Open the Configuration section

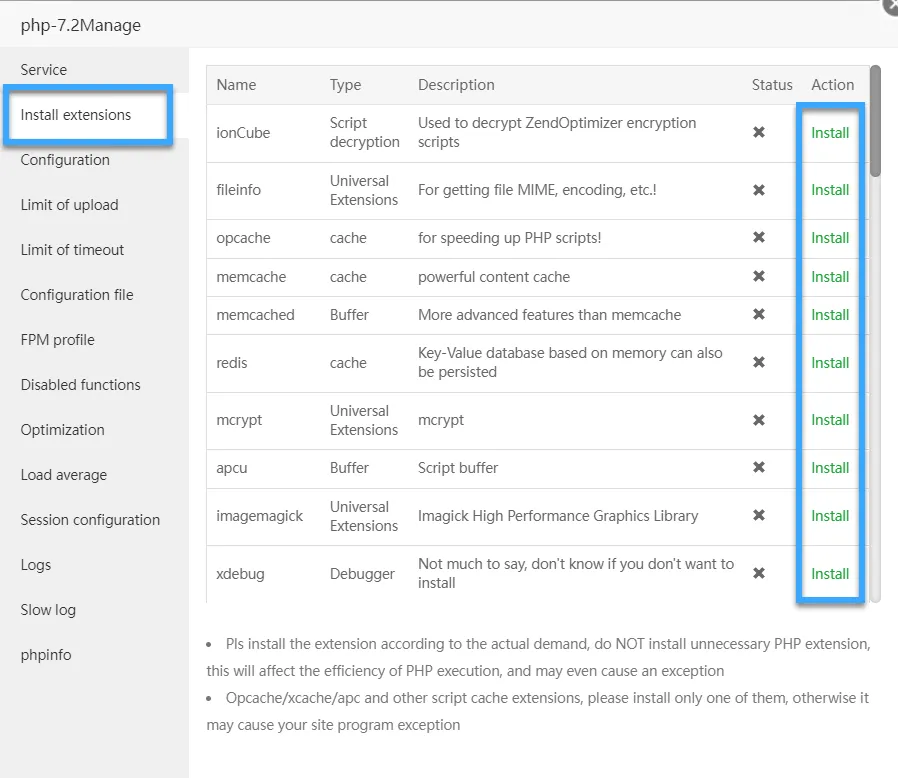(65, 160)
